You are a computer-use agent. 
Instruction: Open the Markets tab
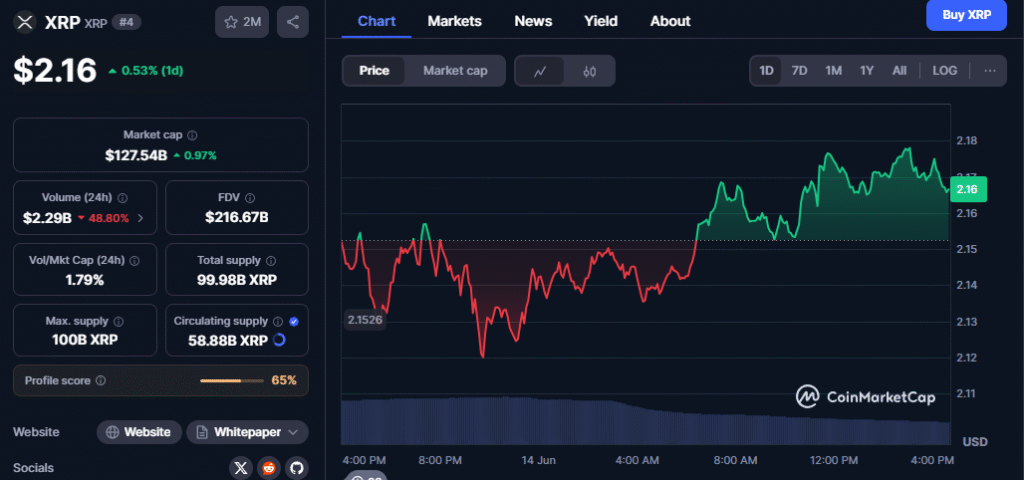point(455,21)
